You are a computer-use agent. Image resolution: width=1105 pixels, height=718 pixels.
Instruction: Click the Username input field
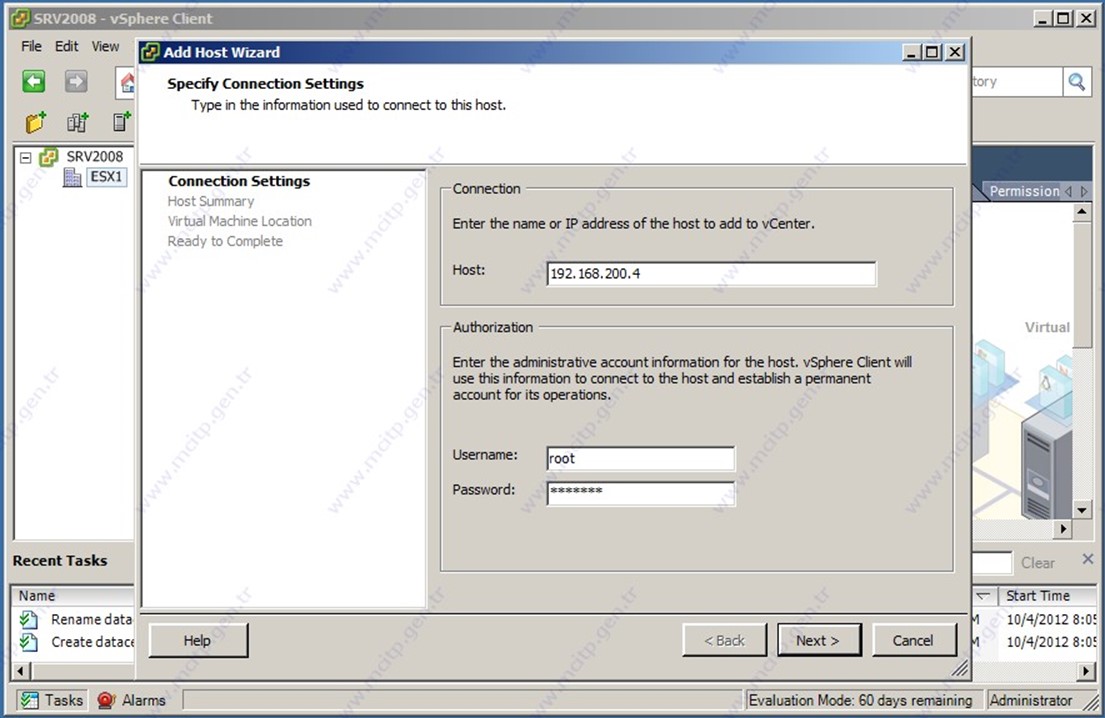click(x=641, y=458)
